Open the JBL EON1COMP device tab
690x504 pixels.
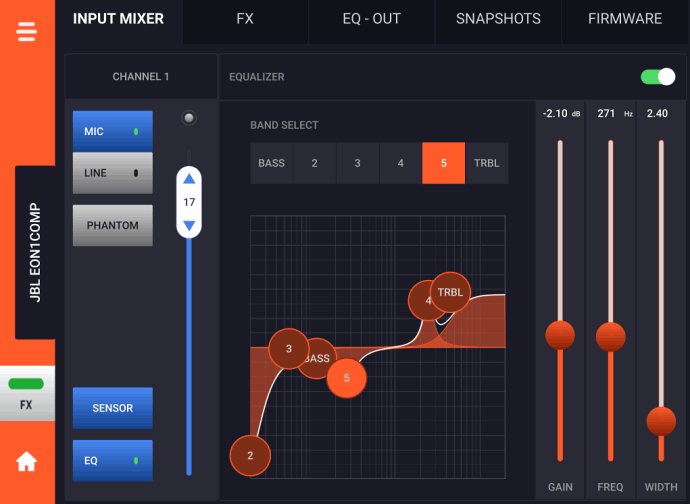(35, 252)
